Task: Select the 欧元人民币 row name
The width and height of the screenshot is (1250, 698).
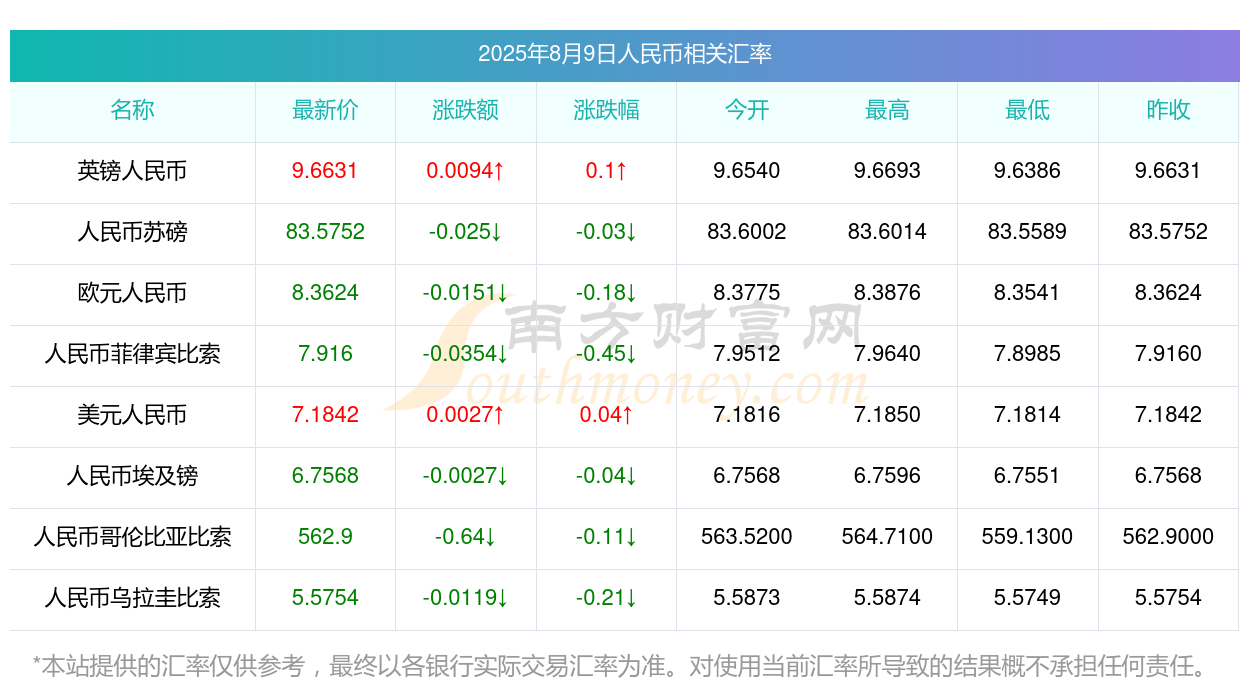Action: pyautogui.click(x=132, y=293)
